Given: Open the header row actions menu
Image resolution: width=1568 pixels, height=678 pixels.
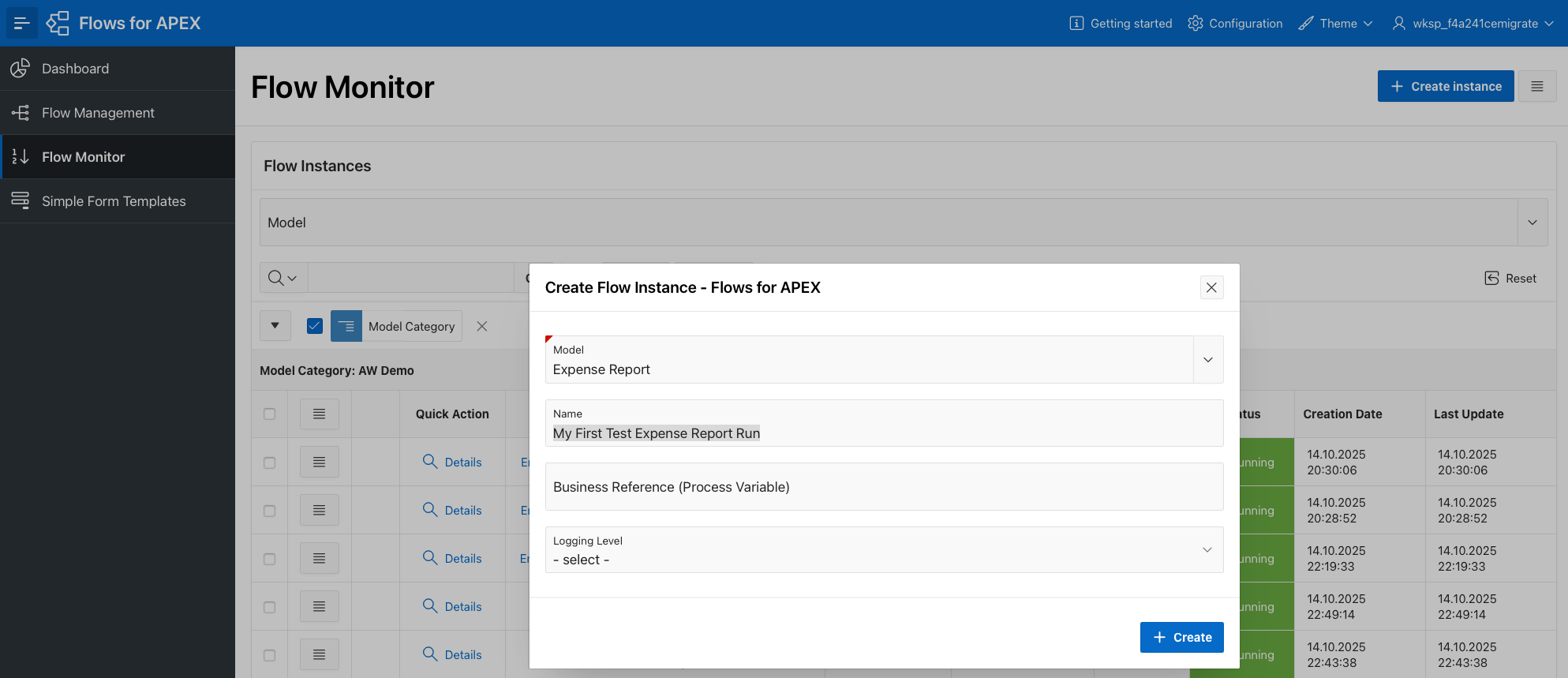Looking at the screenshot, I should (320, 414).
